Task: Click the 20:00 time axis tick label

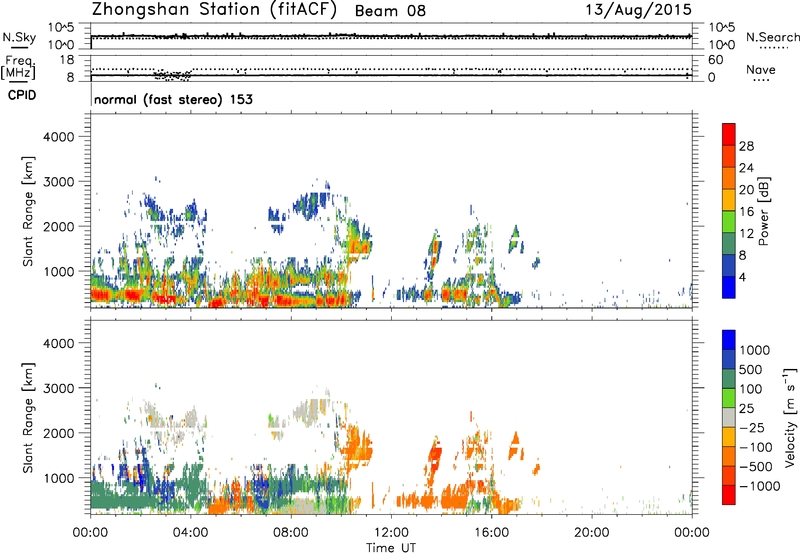Action: point(592,533)
